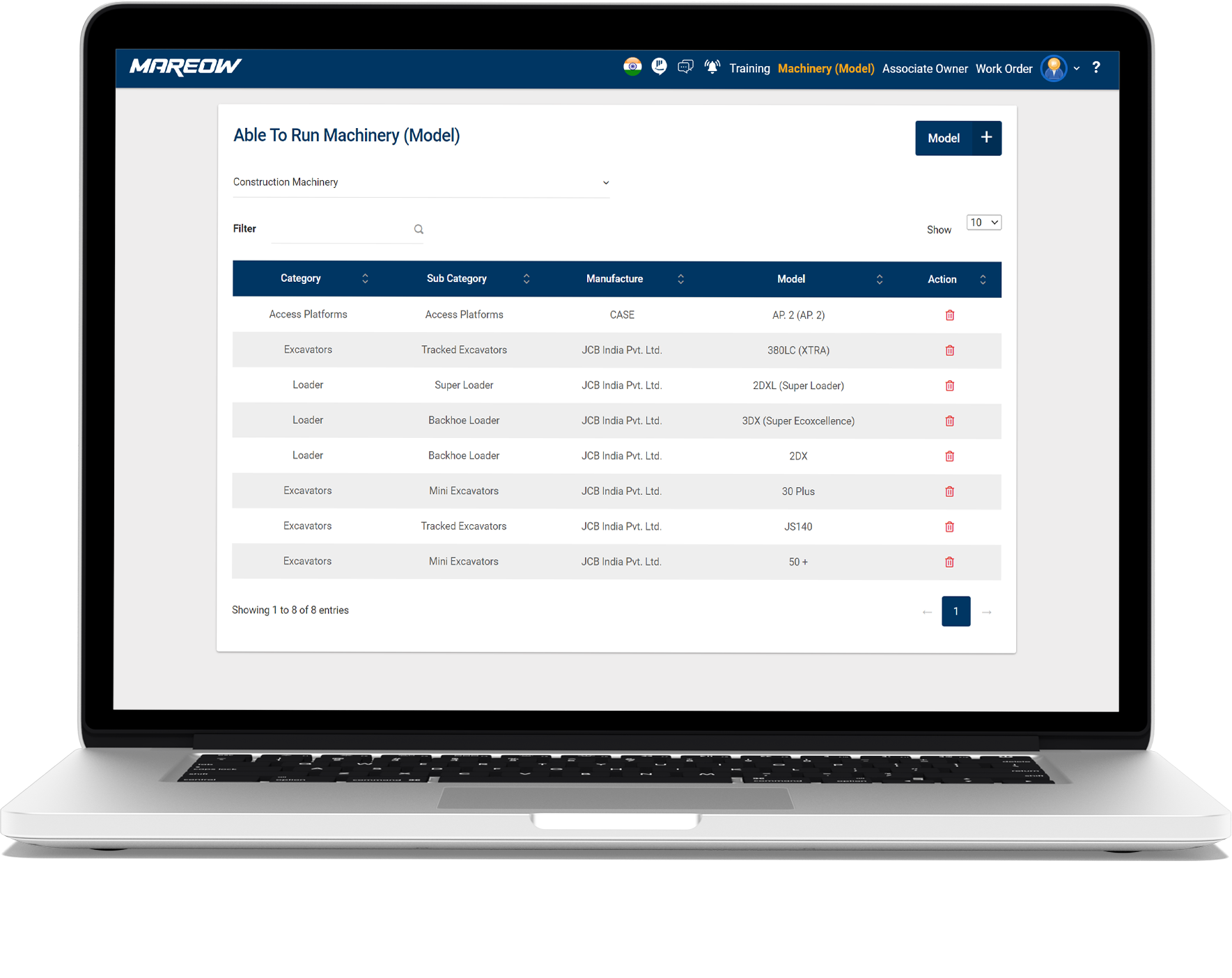Click into the Filter text field
Viewport: 1232px width, 978px height.
pyautogui.click(x=341, y=229)
